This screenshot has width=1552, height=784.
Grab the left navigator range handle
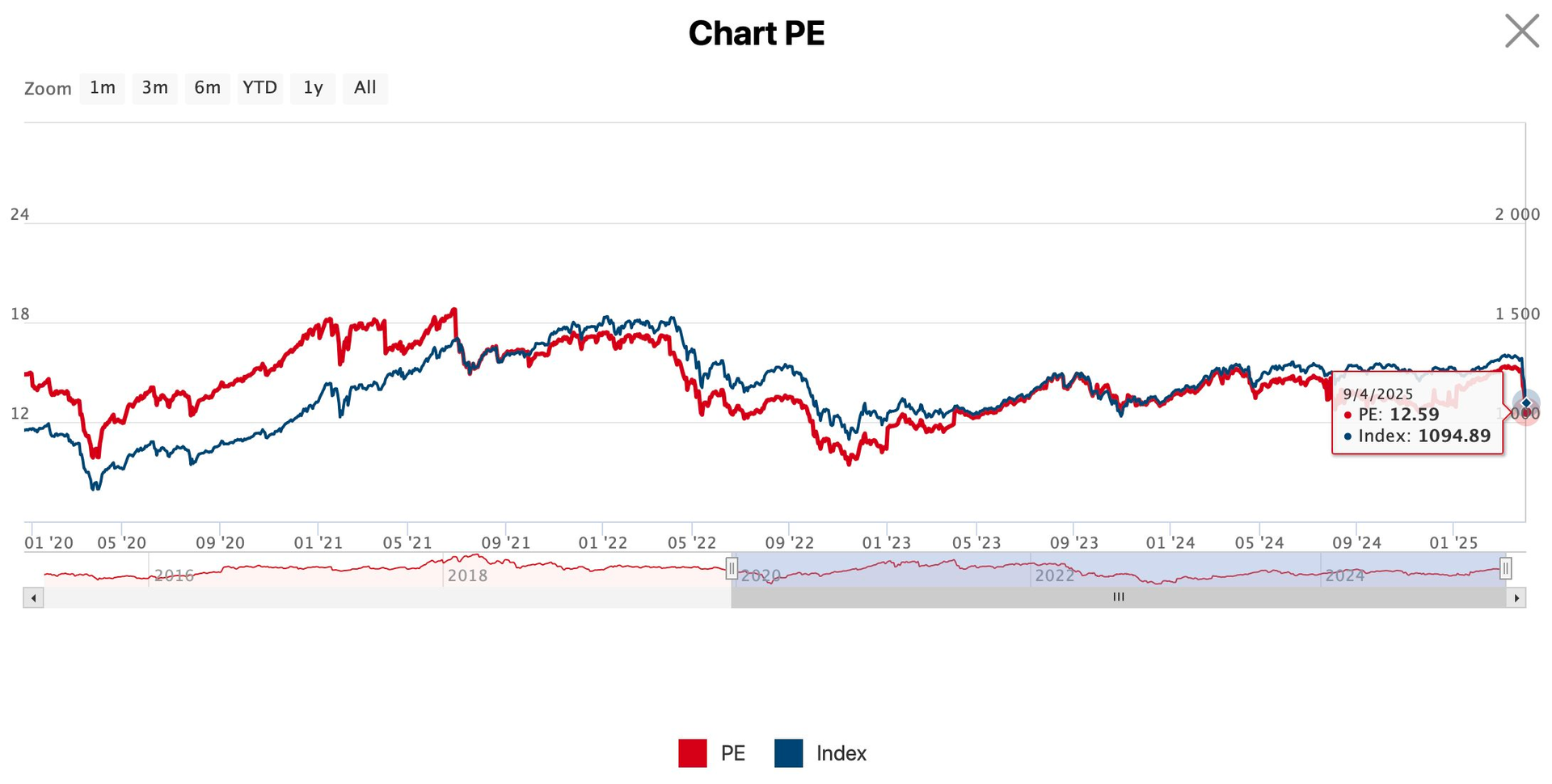coord(732,569)
